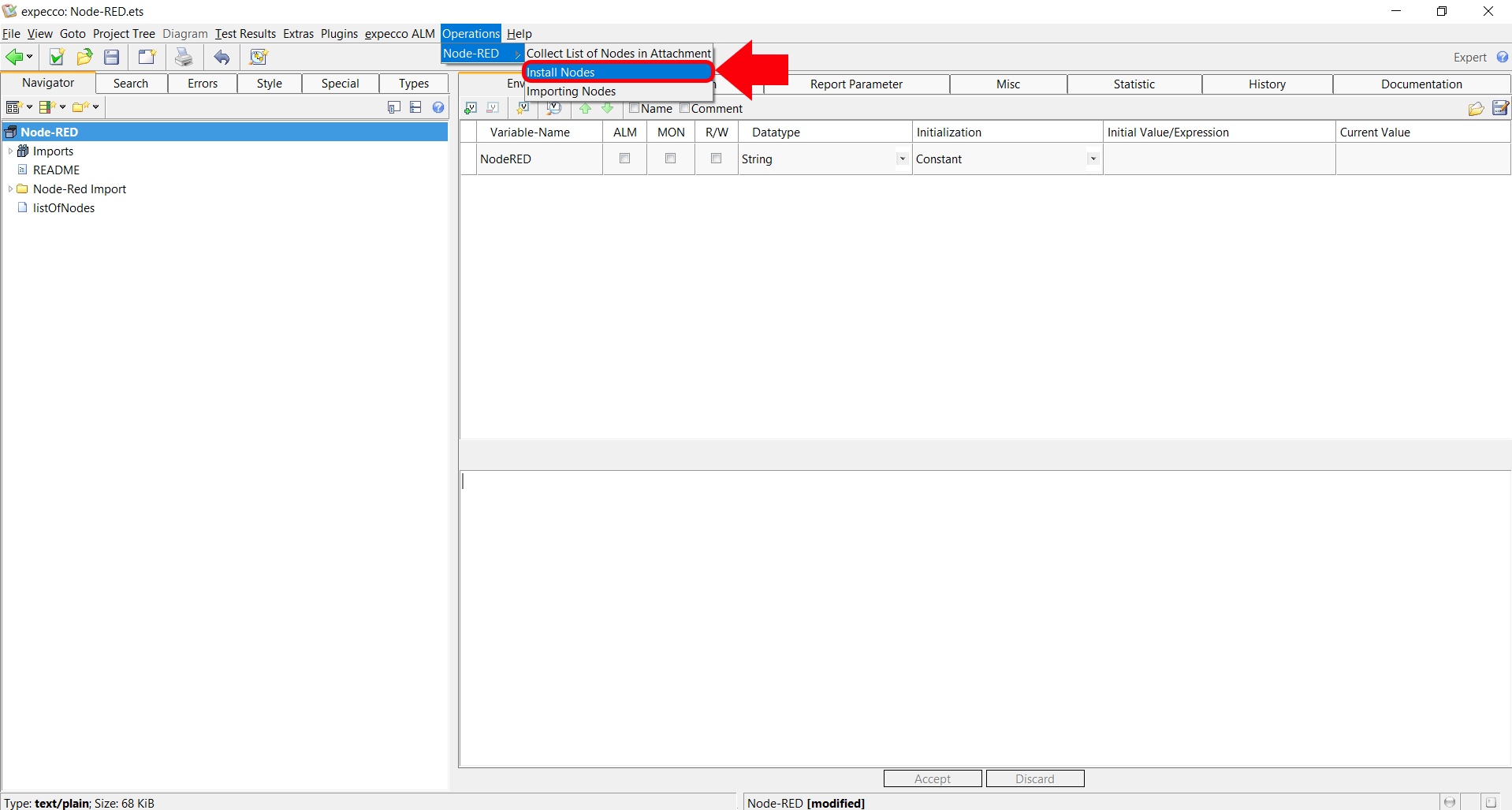Open the Constant initialization dropdown
Screen dimensions: 1512x810
coord(1093,159)
